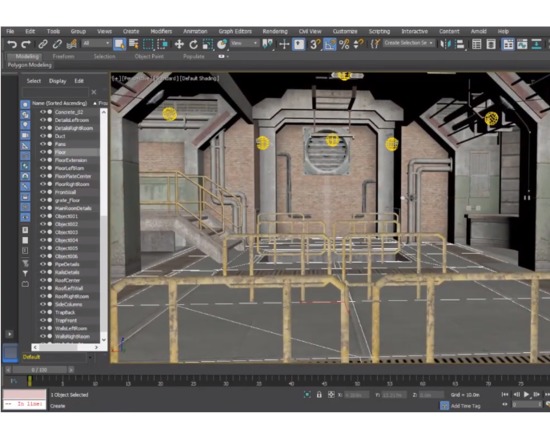This screenshot has width=550, height=440.
Task: Toggle 3D Snaps in the toolbar
Action: pyautogui.click(x=315, y=44)
